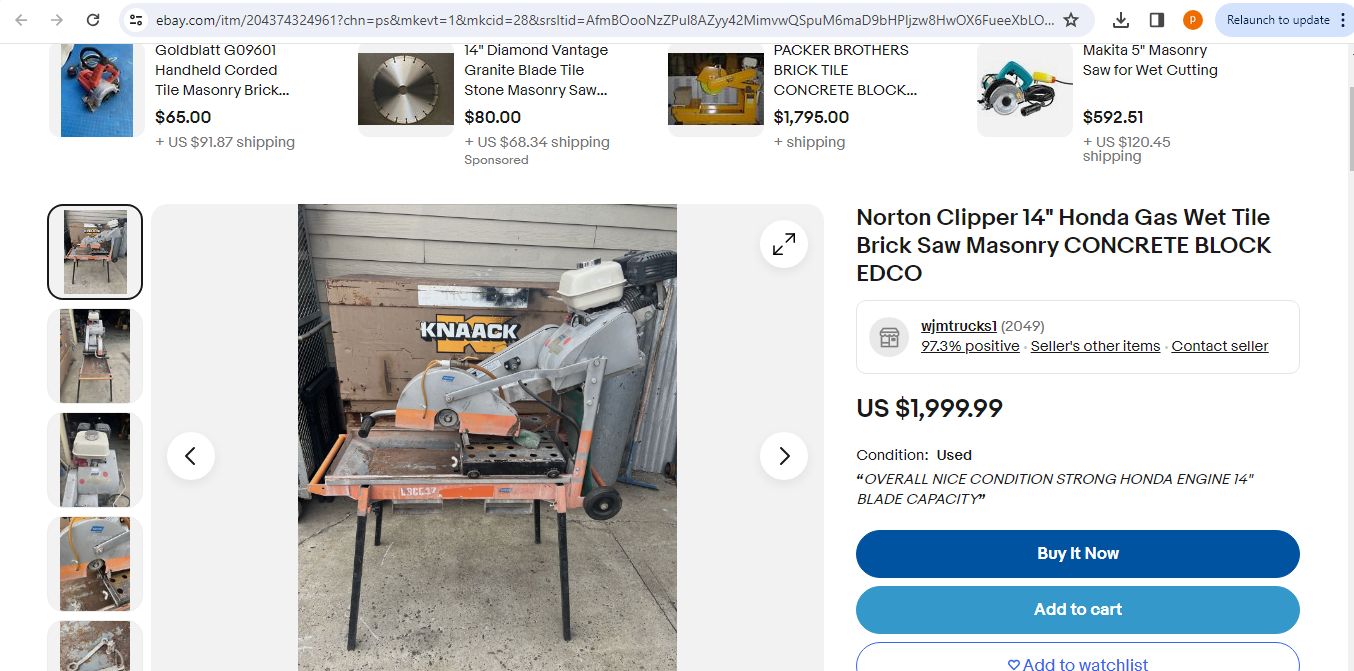The image size is (1354, 671).
Task: Select the second product thumbnail
Action: click(95, 356)
